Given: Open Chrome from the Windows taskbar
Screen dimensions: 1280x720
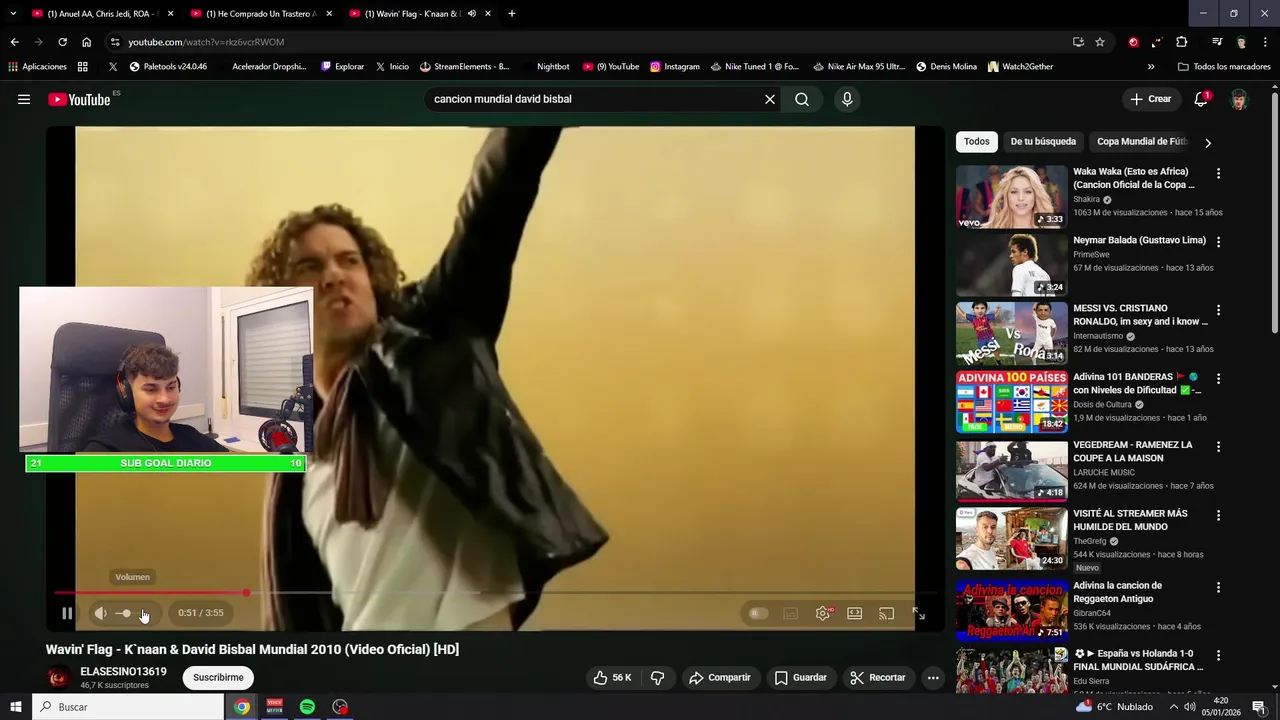Looking at the screenshot, I should (242, 707).
